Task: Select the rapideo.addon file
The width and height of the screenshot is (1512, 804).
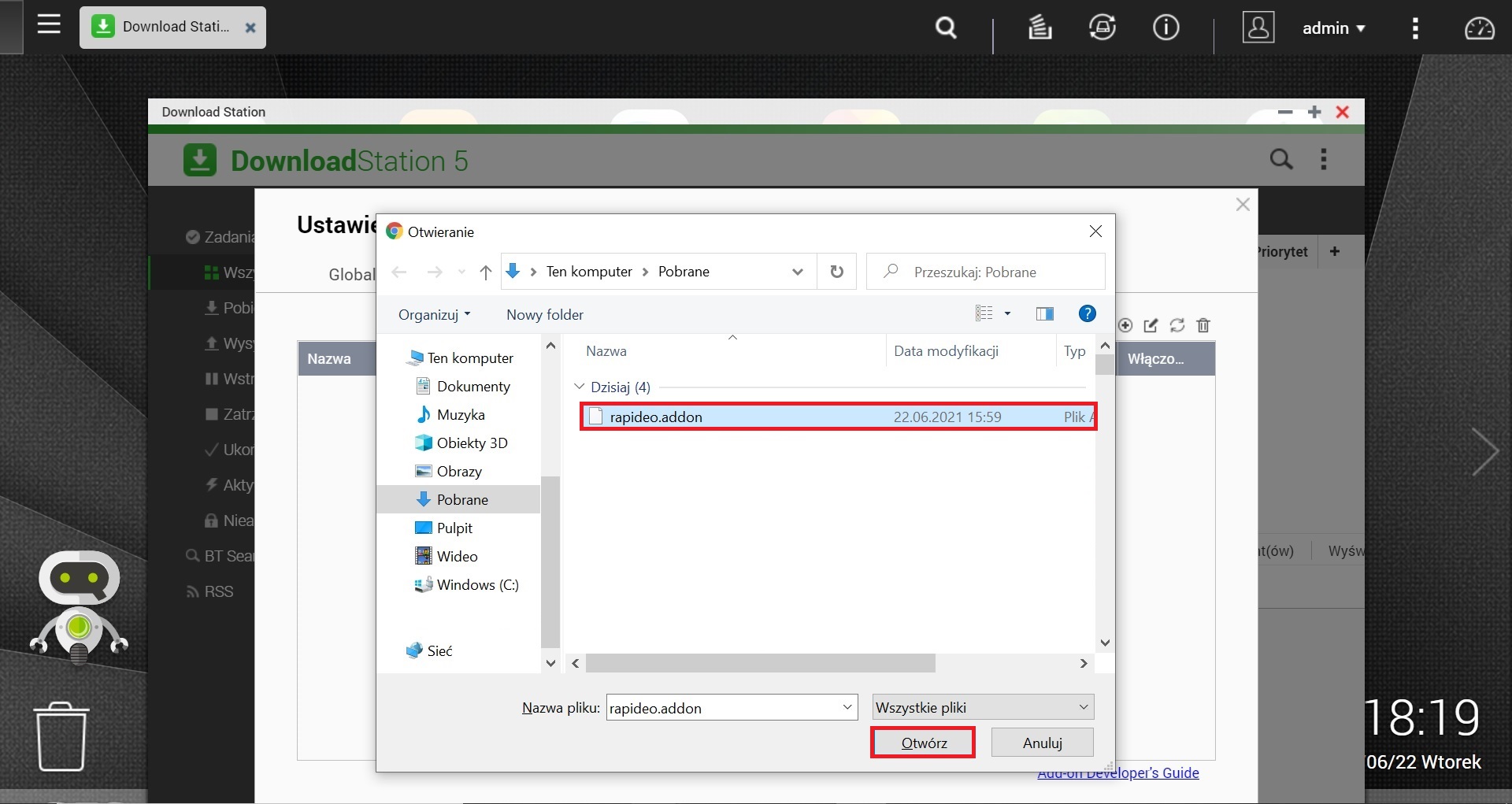Action: pyautogui.click(x=838, y=417)
